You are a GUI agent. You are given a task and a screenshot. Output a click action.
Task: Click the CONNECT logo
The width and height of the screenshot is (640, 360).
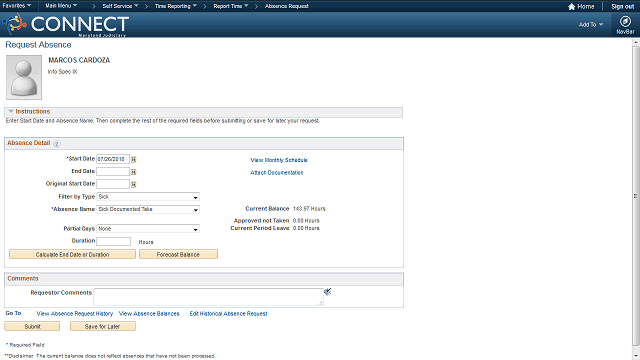click(67, 24)
